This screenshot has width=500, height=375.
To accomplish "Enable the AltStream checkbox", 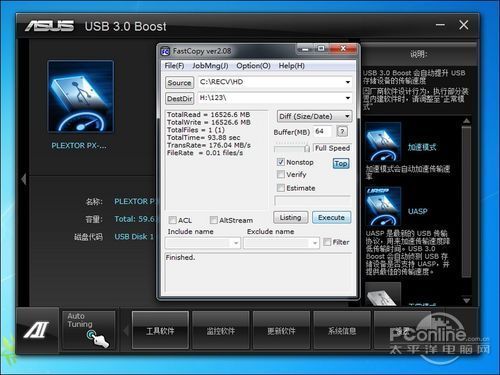I will 214,220.
